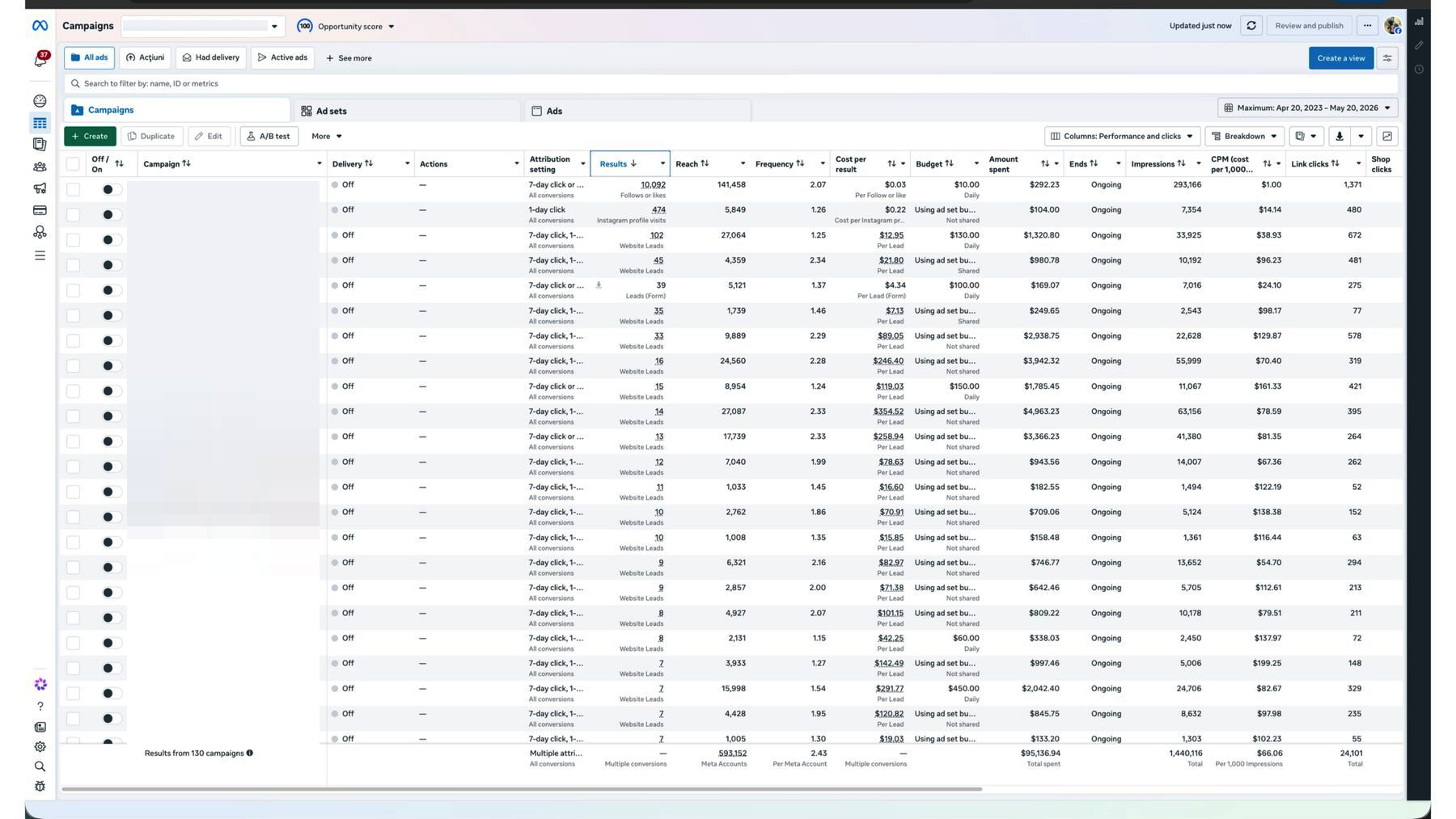The width and height of the screenshot is (1456, 819).
Task: Open the Billing card icon in sidebar
Action: [40, 210]
